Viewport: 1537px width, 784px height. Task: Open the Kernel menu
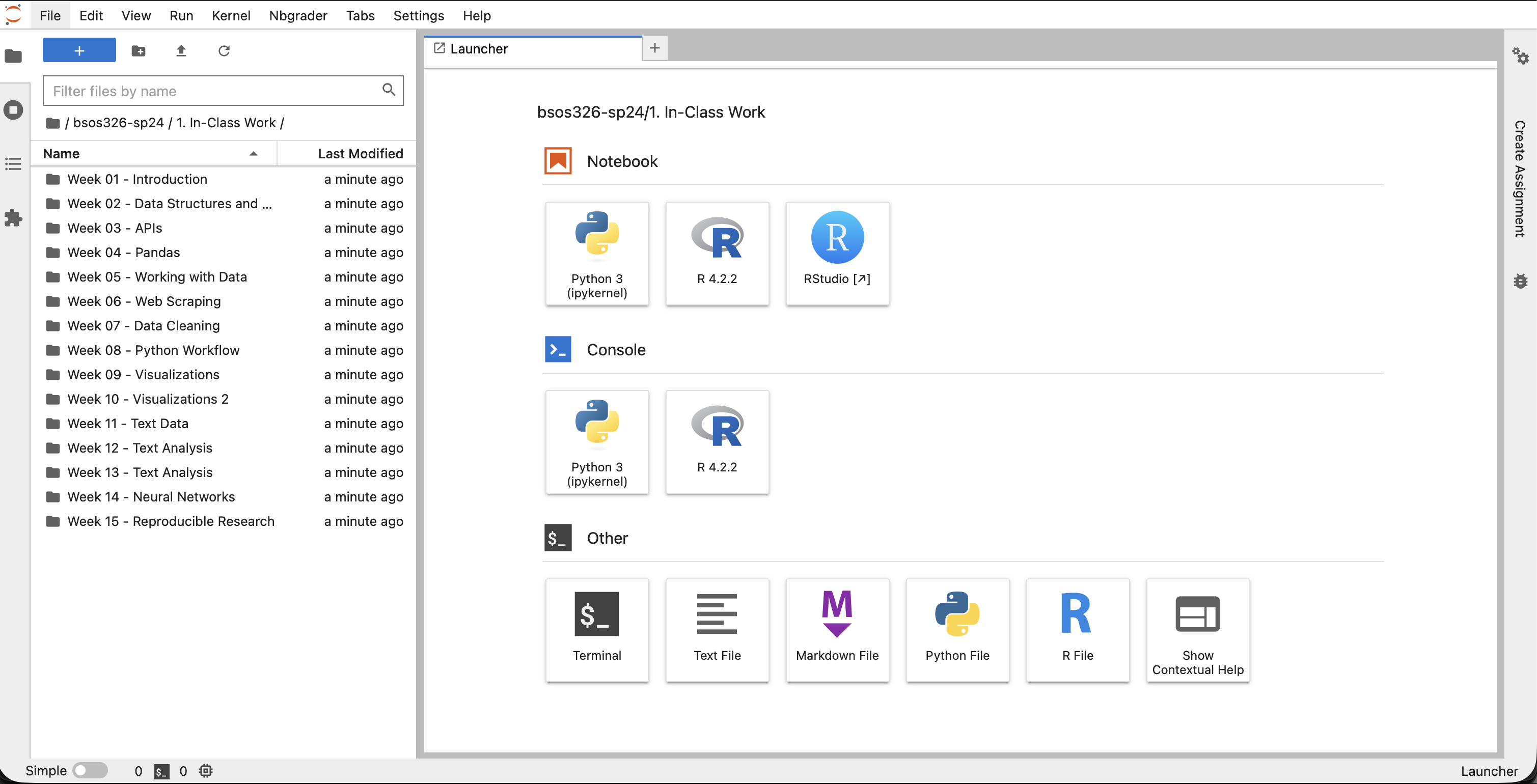click(230, 15)
